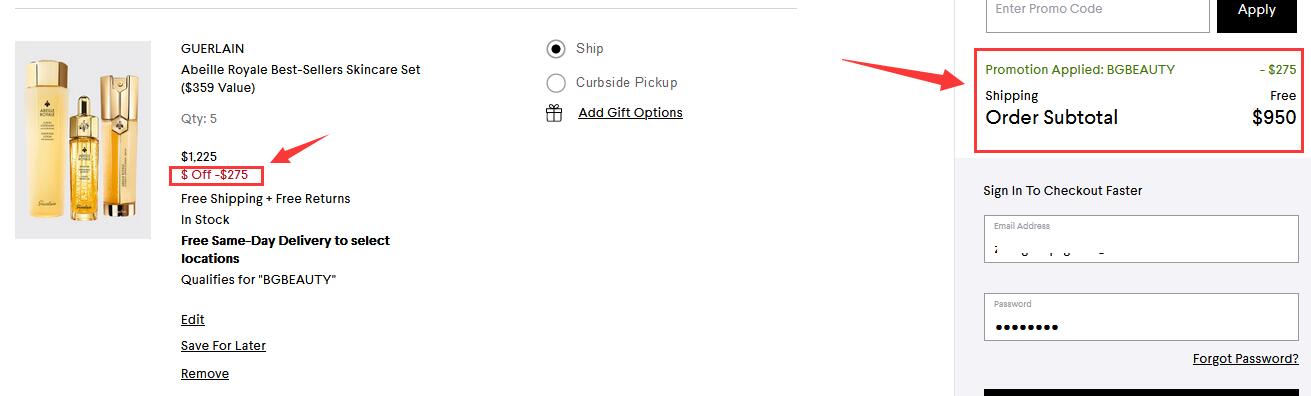The width and height of the screenshot is (1311, 396).
Task: Click Save For Later link
Action: [x=223, y=346]
